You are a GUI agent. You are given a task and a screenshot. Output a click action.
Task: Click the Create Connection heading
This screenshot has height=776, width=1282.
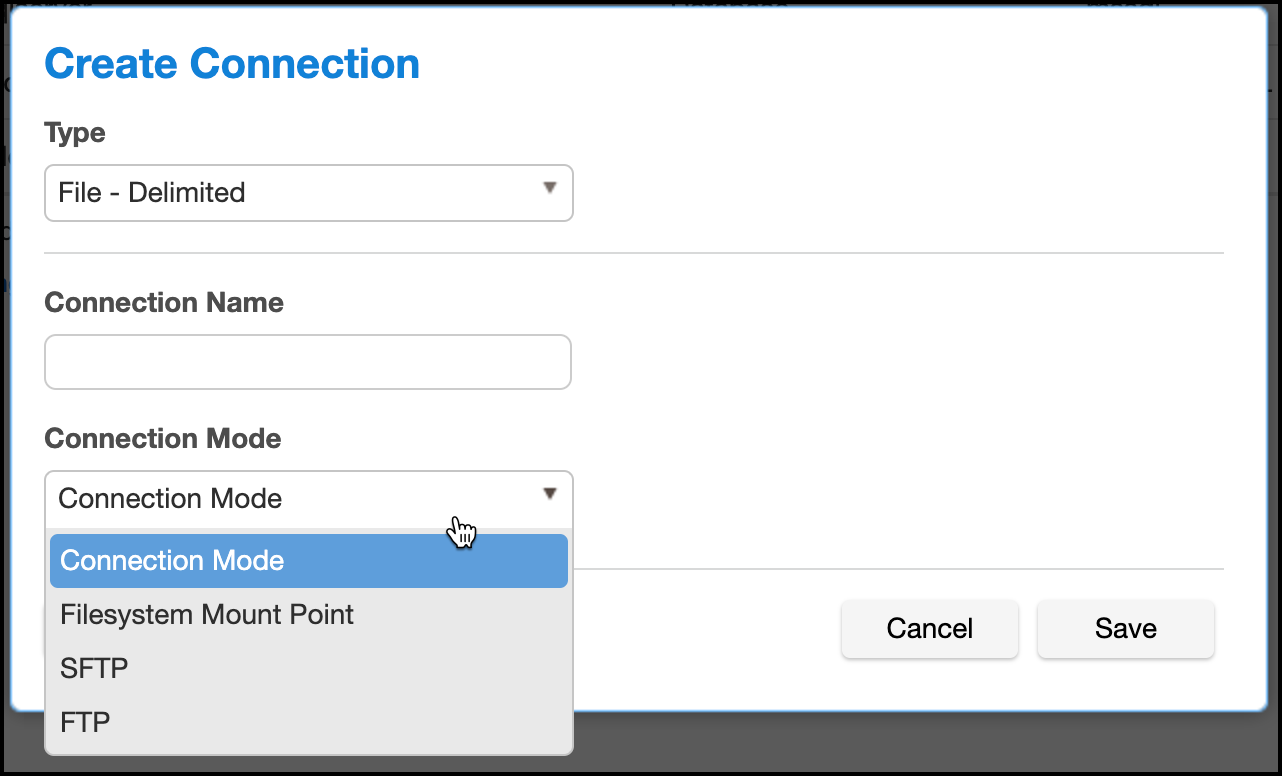pos(232,64)
